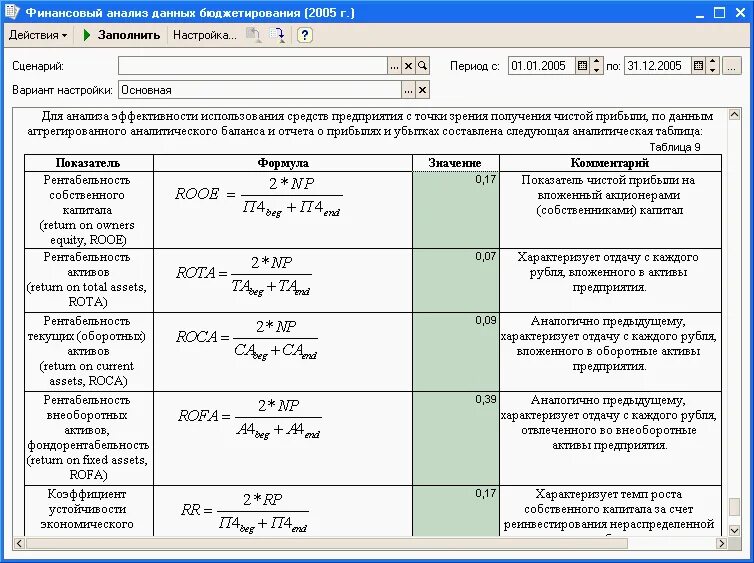
Task: Click the green play arrow icon
Action: click(87, 35)
